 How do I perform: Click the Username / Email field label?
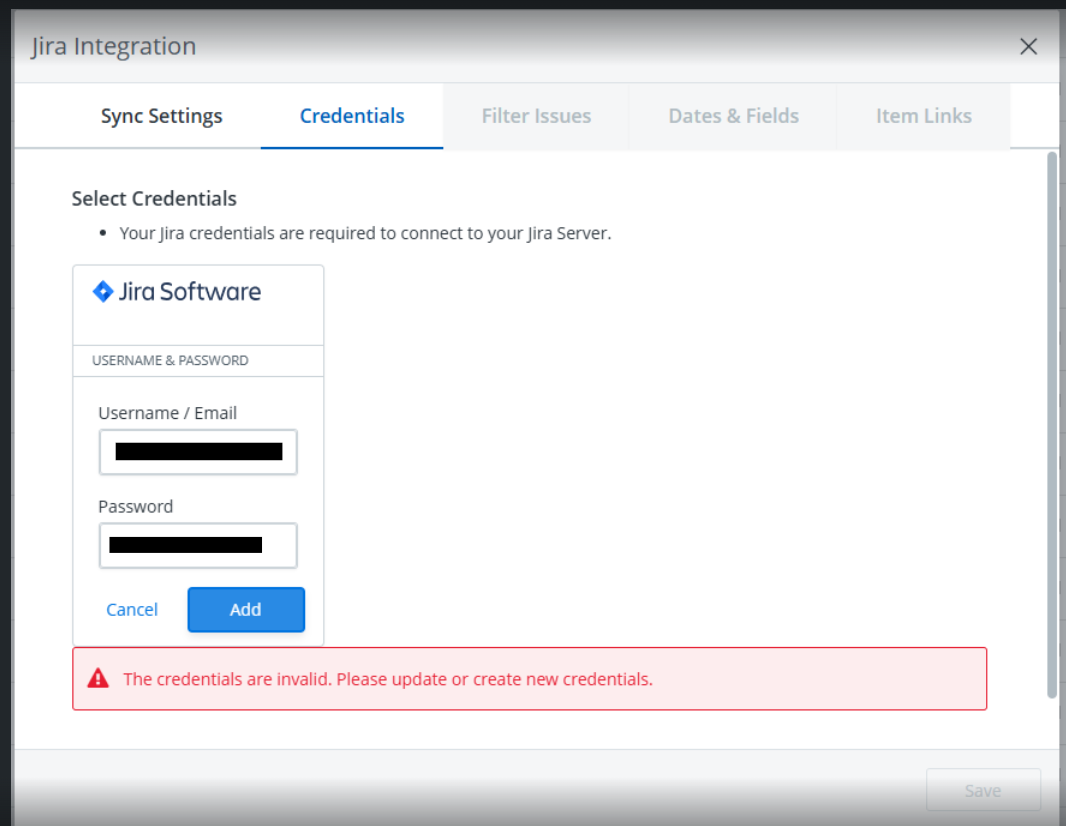[x=167, y=413]
